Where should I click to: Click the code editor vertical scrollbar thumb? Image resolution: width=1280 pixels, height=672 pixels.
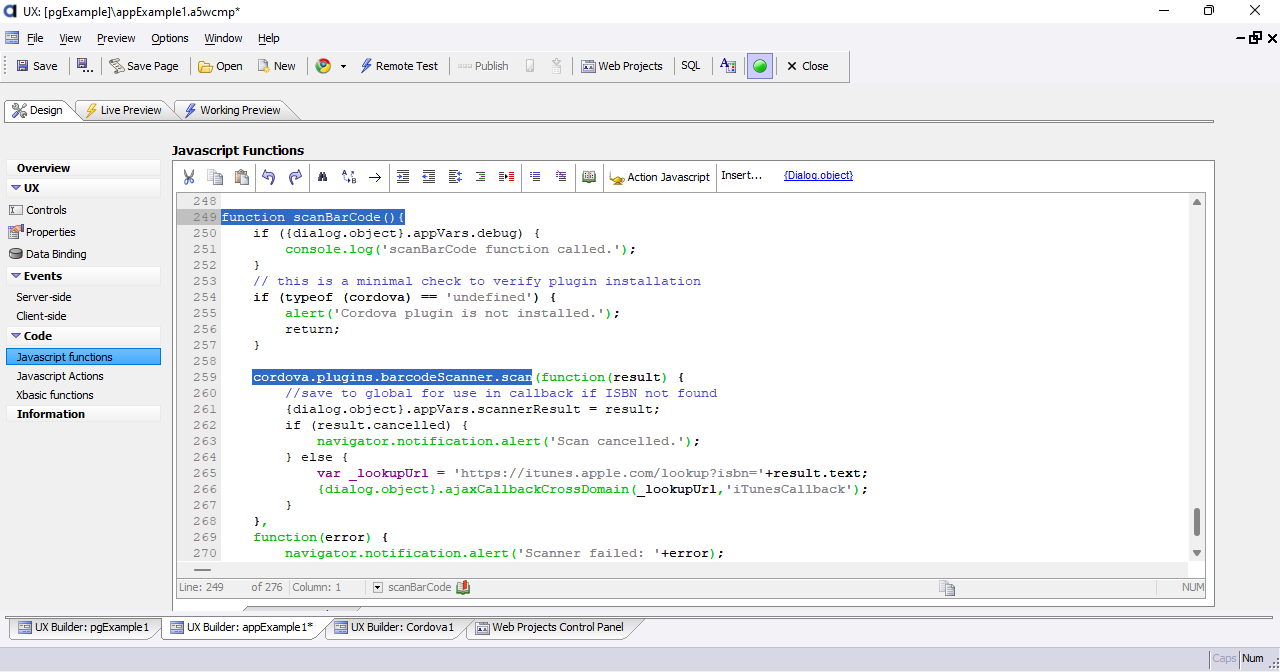click(1197, 522)
